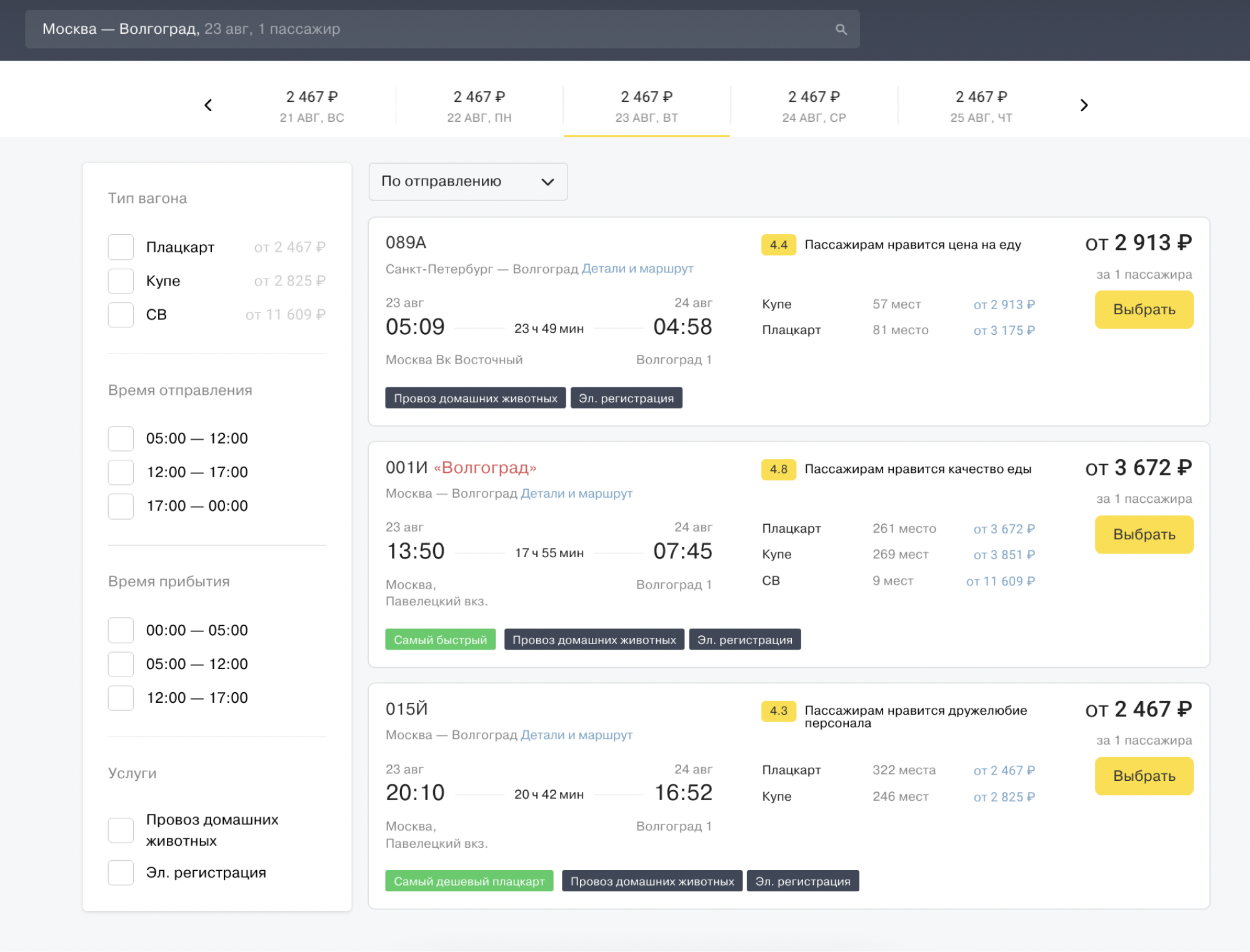Image resolution: width=1250 pixels, height=952 pixels.
Task: Click departure time 05:09
Action: tap(415, 327)
